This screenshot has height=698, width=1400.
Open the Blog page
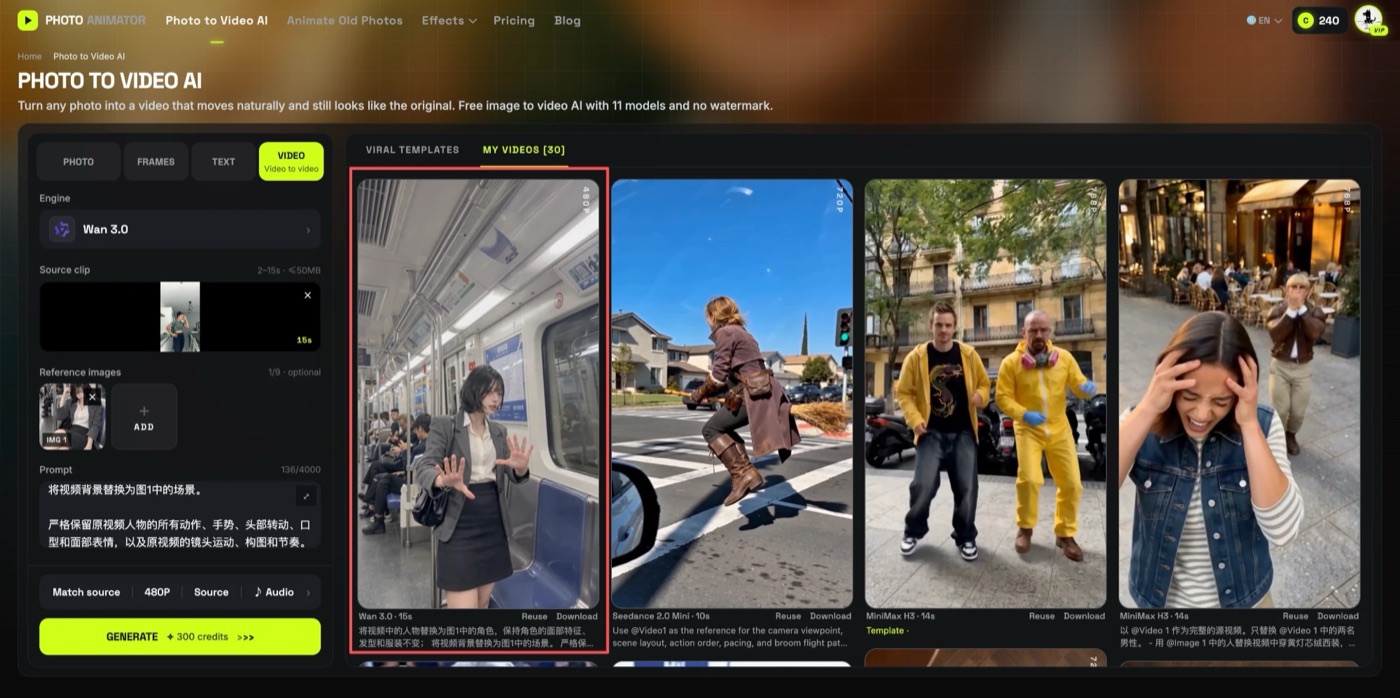click(x=567, y=20)
